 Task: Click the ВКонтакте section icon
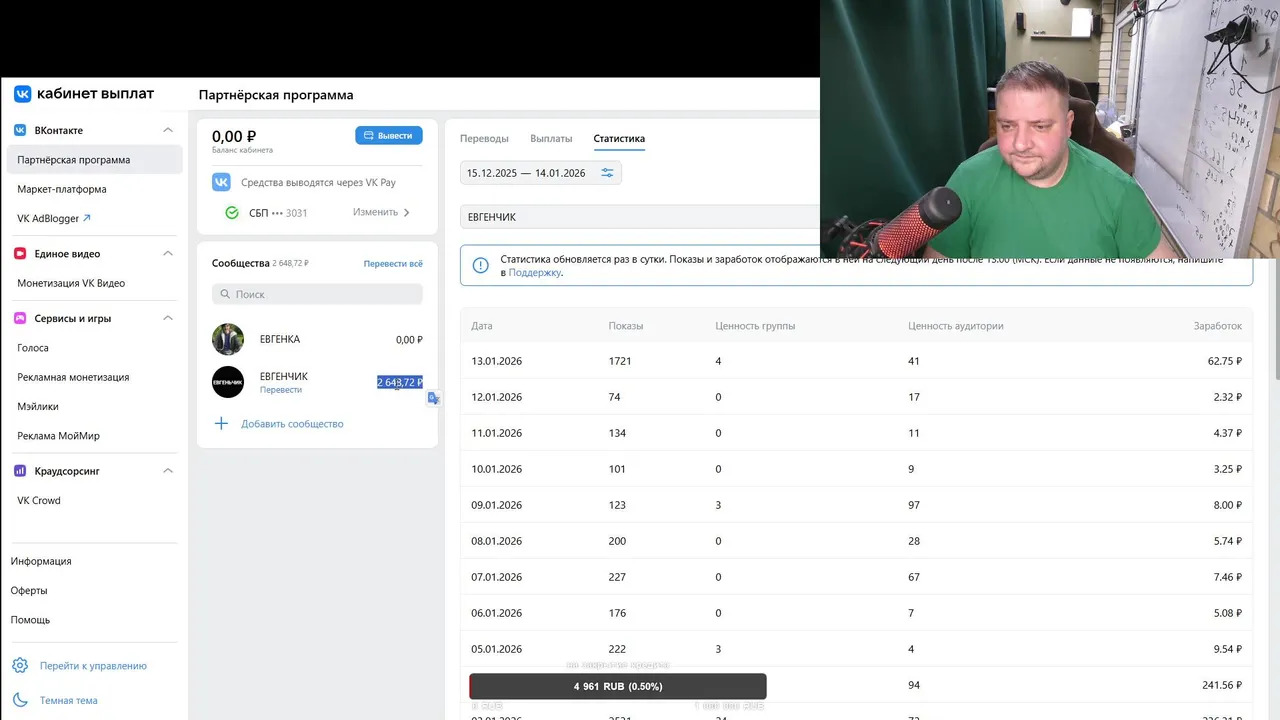(x=20, y=130)
